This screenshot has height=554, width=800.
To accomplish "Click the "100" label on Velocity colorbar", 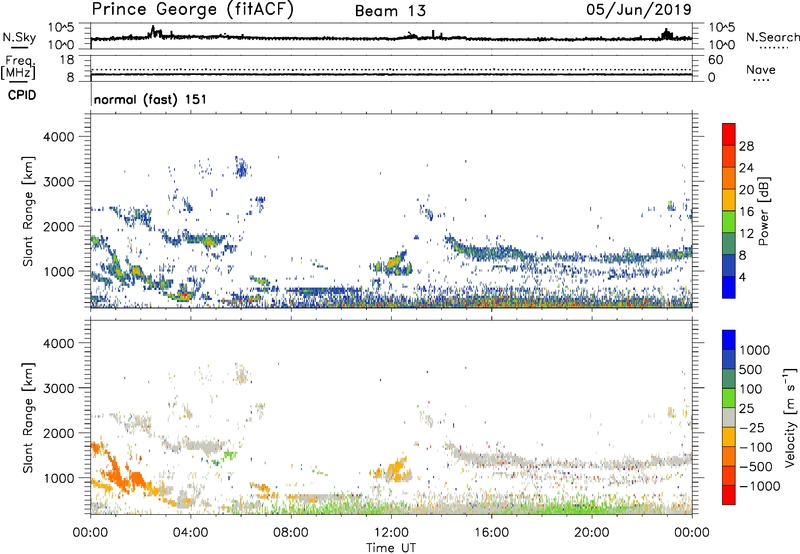I will coord(750,389).
